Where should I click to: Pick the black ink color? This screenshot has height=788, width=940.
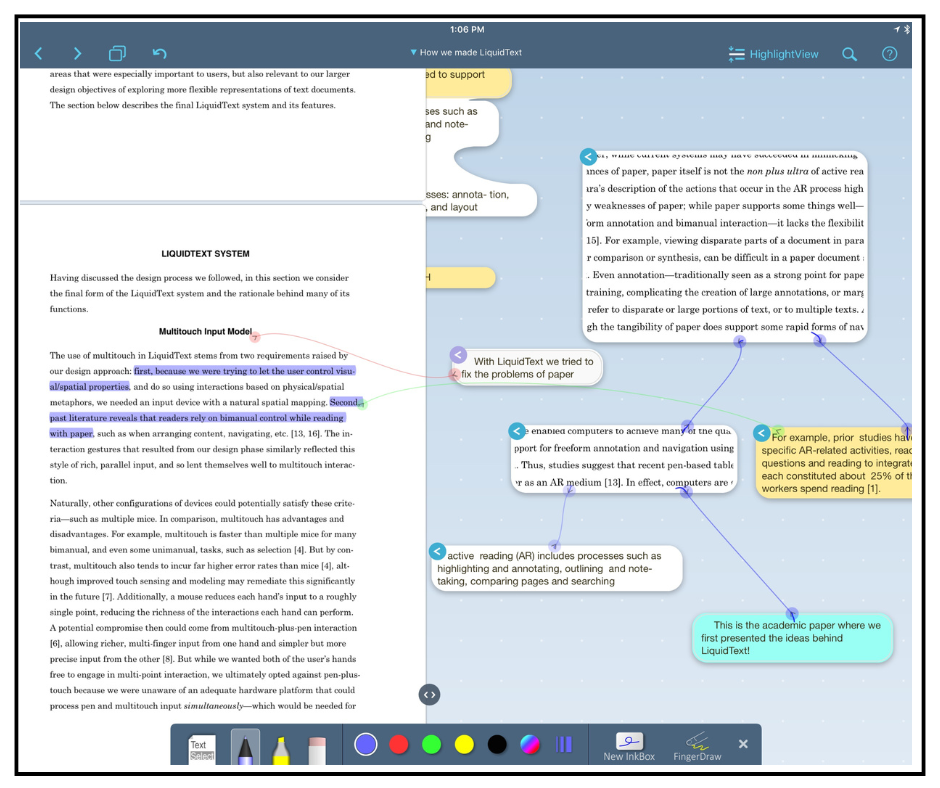pyautogui.click(x=497, y=744)
